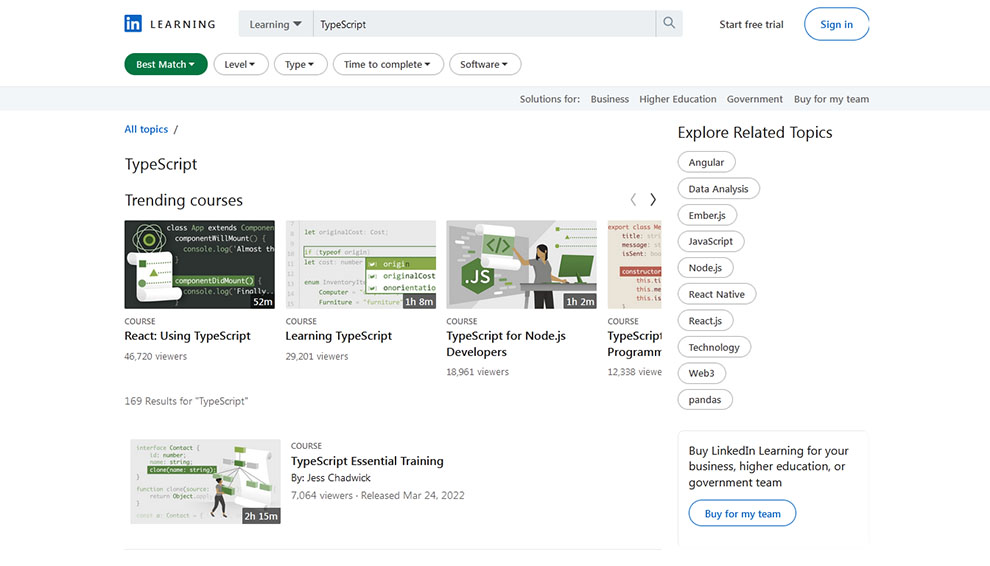This screenshot has width=990, height=566.
Task: Open the Time to complete filter
Action: click(388, 64)
